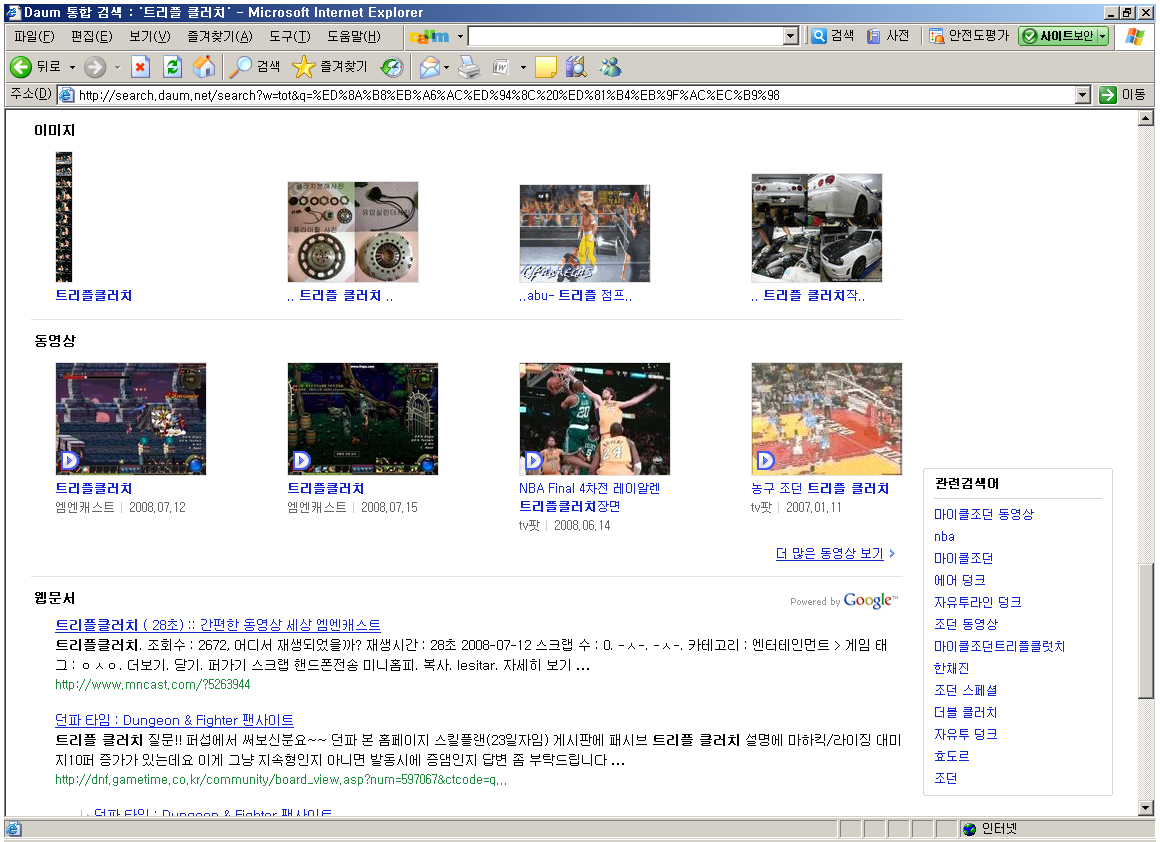This screenshot has width=1160, height=842.
Task: Click related search 마이클조던 동영상
Action: 983,514
